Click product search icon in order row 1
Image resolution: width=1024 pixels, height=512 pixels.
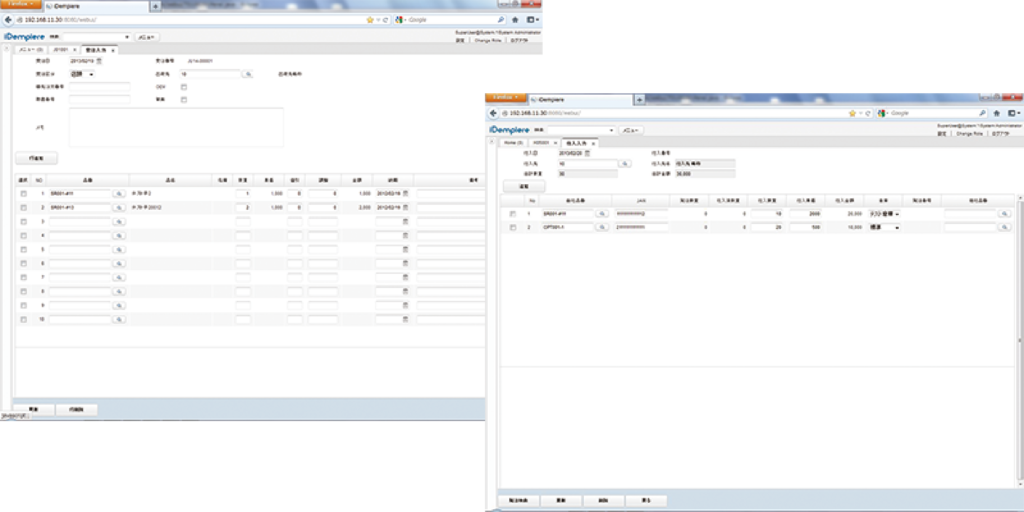(118, 192)
